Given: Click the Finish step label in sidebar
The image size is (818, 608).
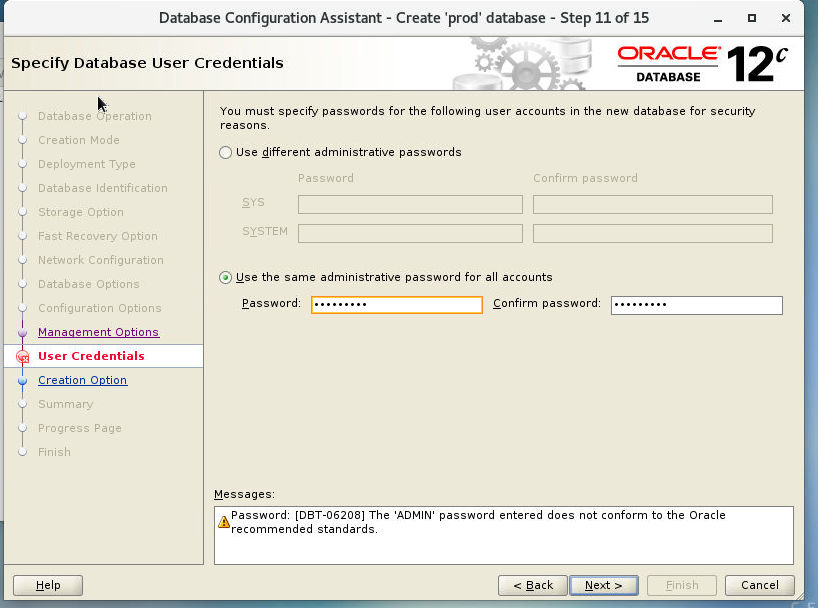Looking at the screenshot, I should tap(54, 452).
